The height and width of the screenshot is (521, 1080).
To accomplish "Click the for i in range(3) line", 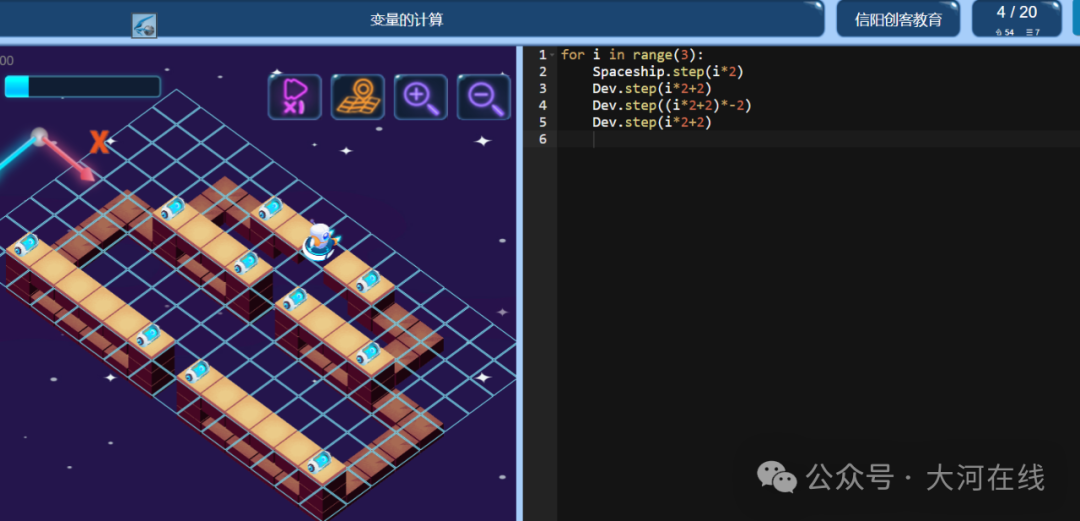I will click(x=632, y=55).
